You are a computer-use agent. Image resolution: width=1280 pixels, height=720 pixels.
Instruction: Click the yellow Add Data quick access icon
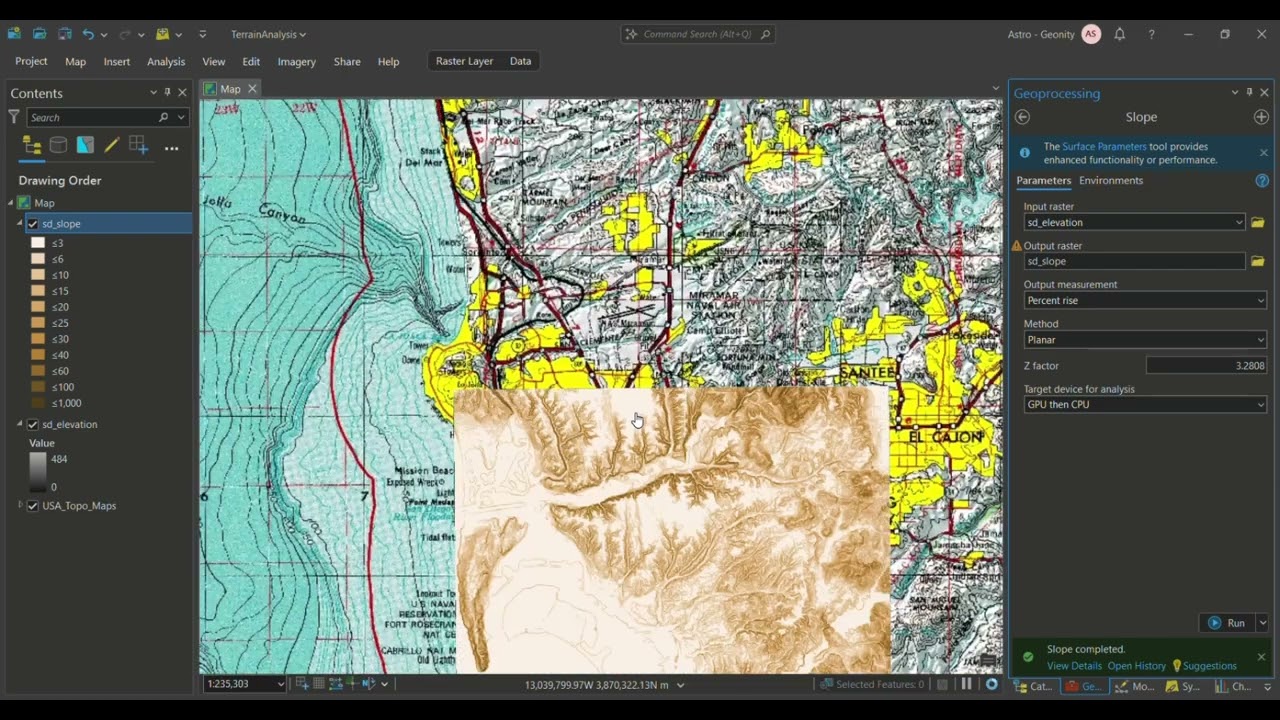(162, 34)
